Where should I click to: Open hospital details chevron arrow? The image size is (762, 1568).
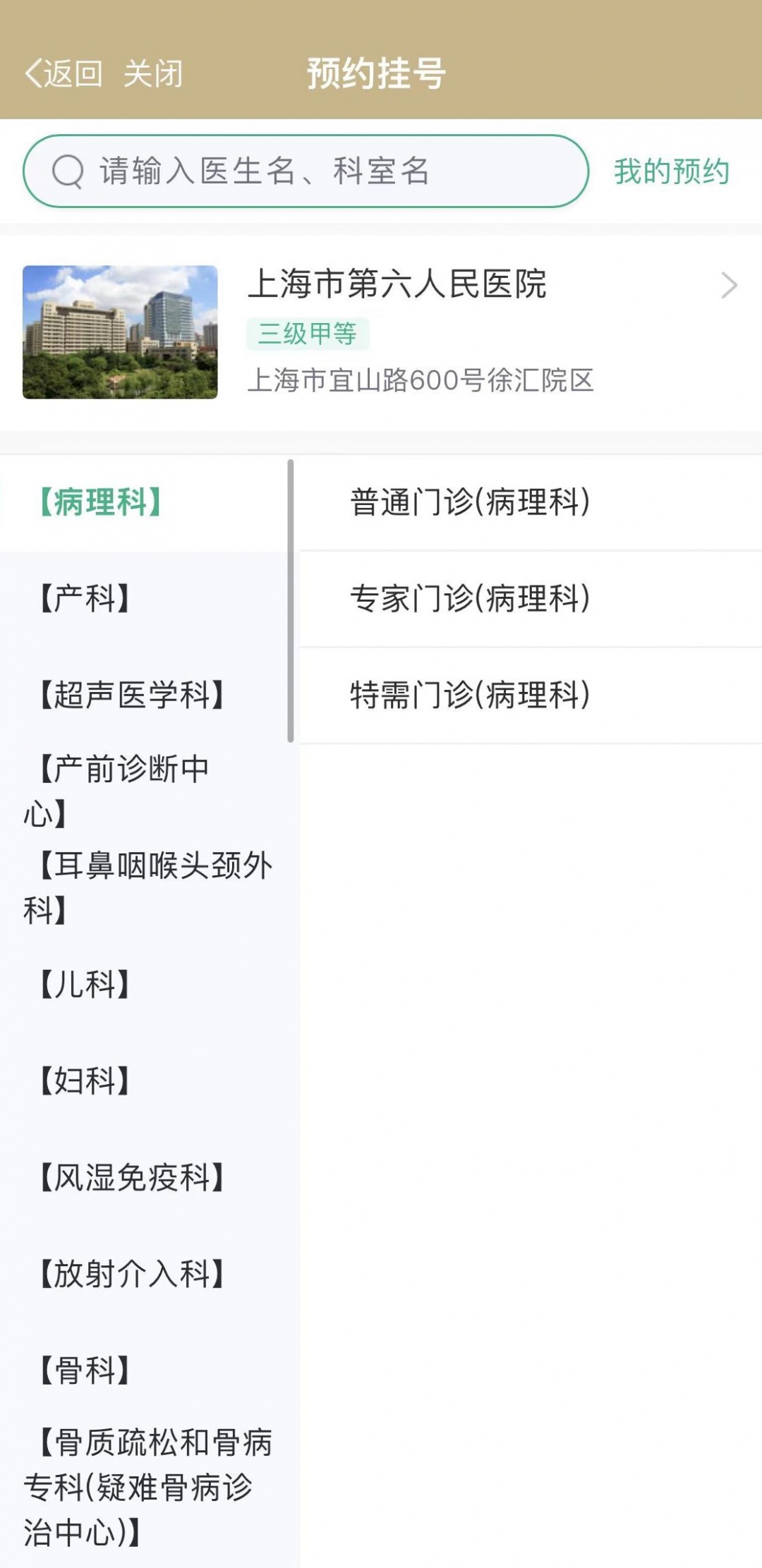click(x=730, y=286)
